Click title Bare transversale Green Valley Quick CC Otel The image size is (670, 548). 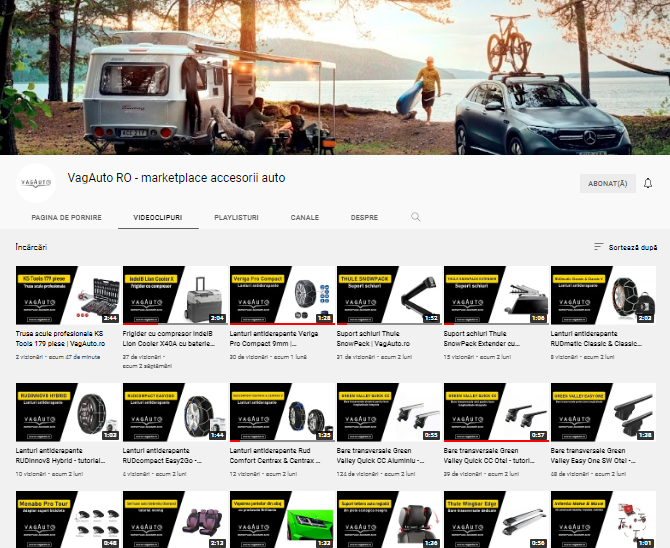tap(489, 456)
